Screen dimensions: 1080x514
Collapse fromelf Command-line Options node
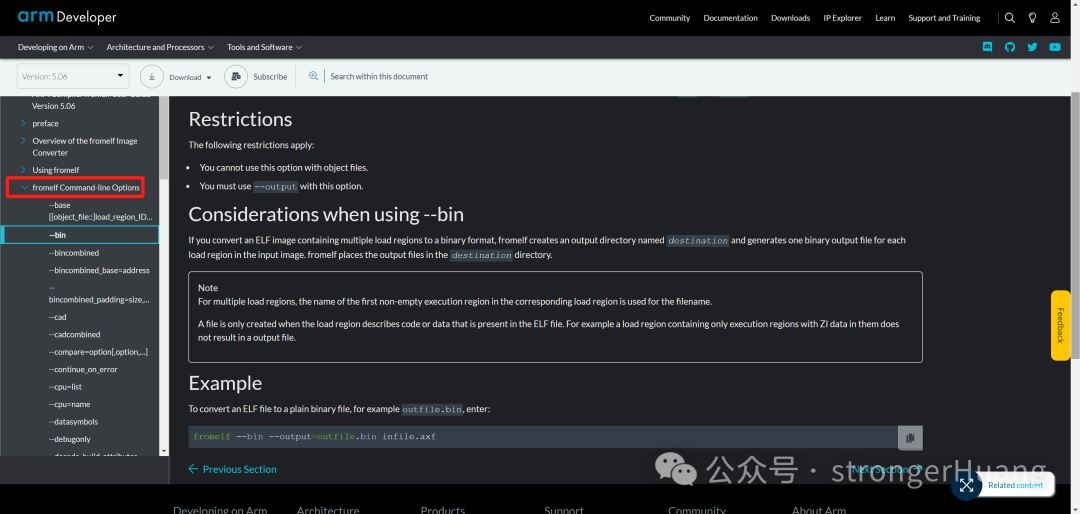point(24,187)
